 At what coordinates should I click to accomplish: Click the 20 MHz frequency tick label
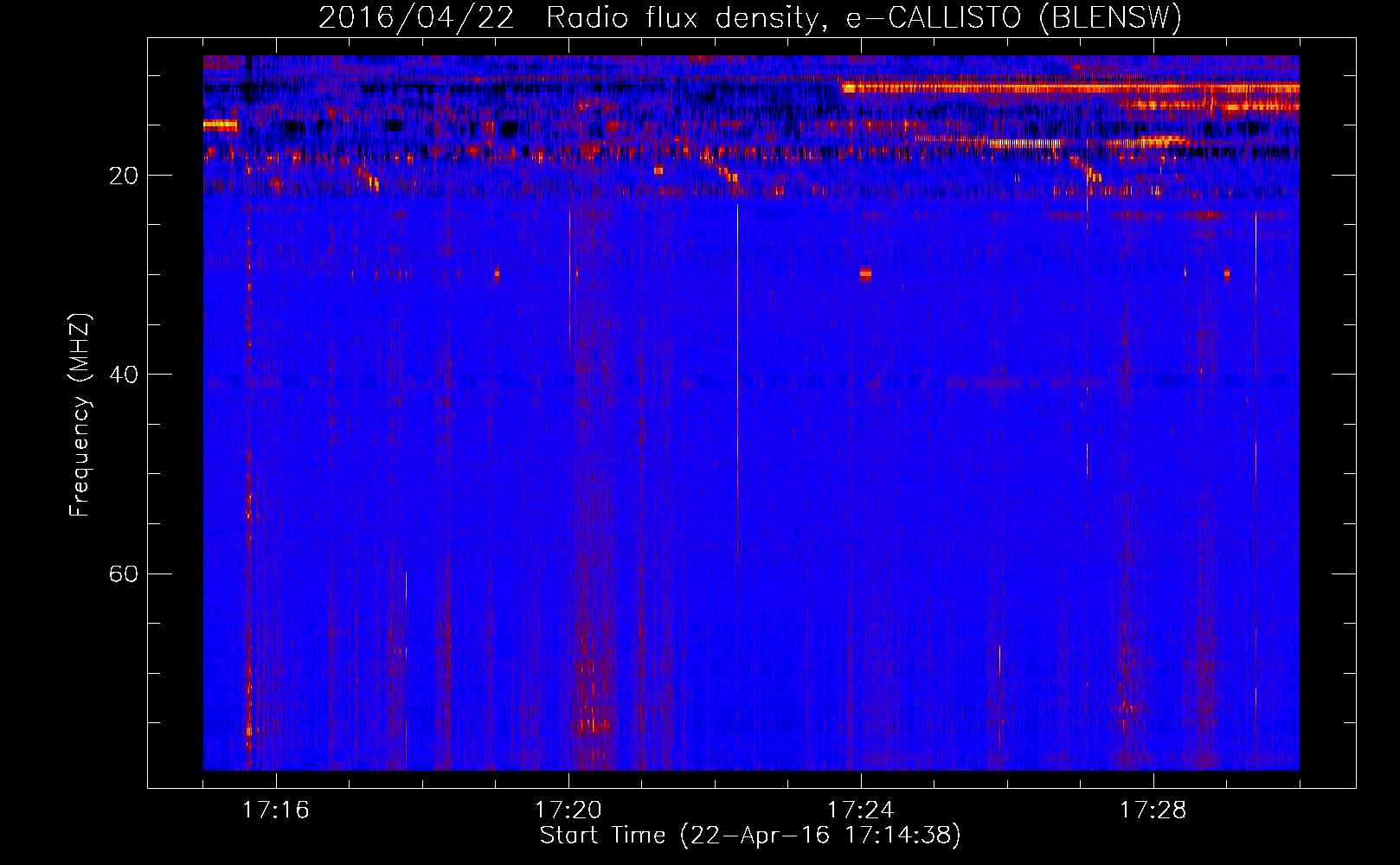pyautogui.click(x=124, y=176)
